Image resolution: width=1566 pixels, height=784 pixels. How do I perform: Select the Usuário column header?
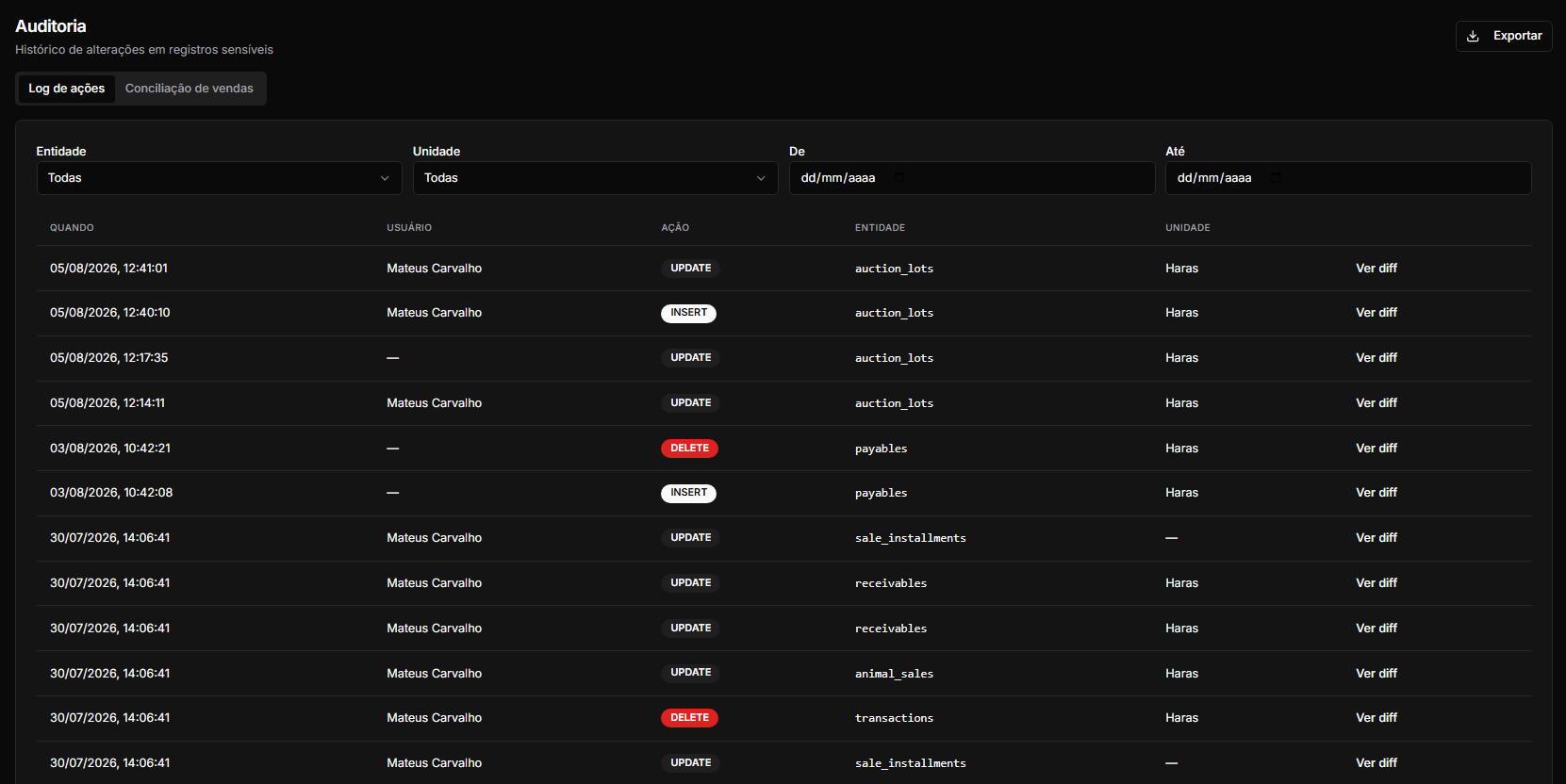[x=409, y=228]
